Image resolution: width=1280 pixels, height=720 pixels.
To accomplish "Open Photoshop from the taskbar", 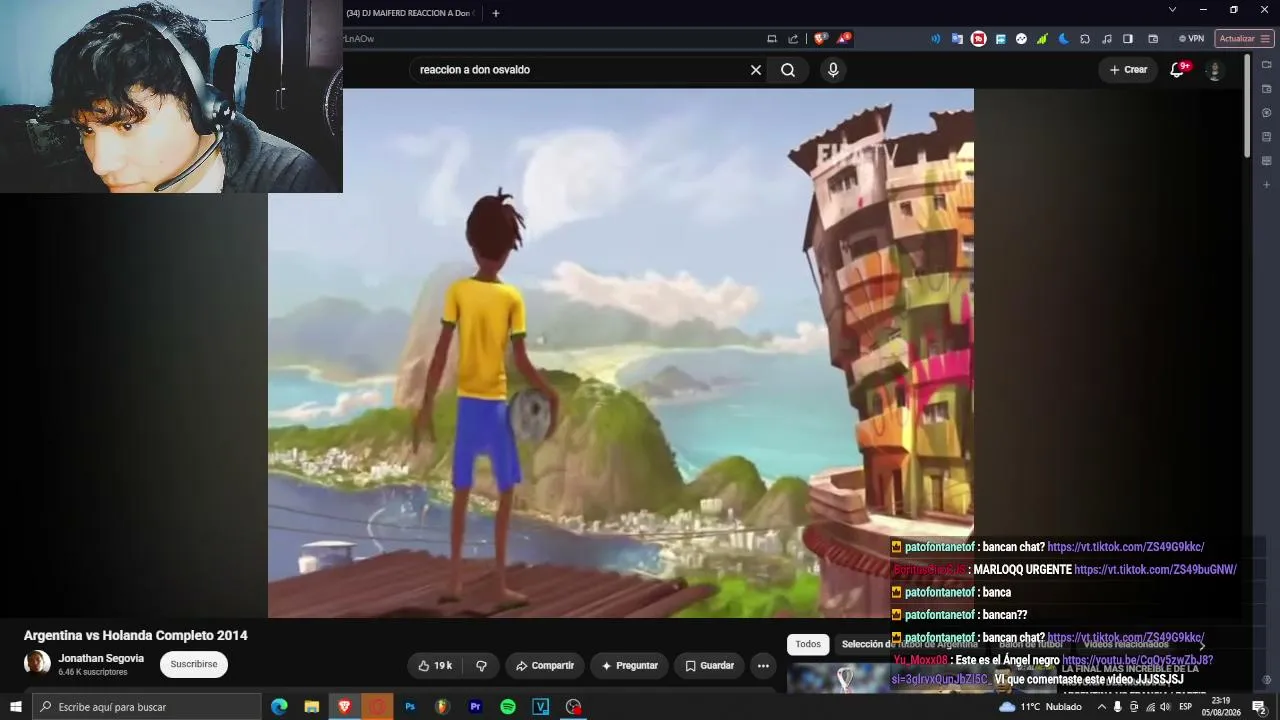I will [x=410, y=707].
